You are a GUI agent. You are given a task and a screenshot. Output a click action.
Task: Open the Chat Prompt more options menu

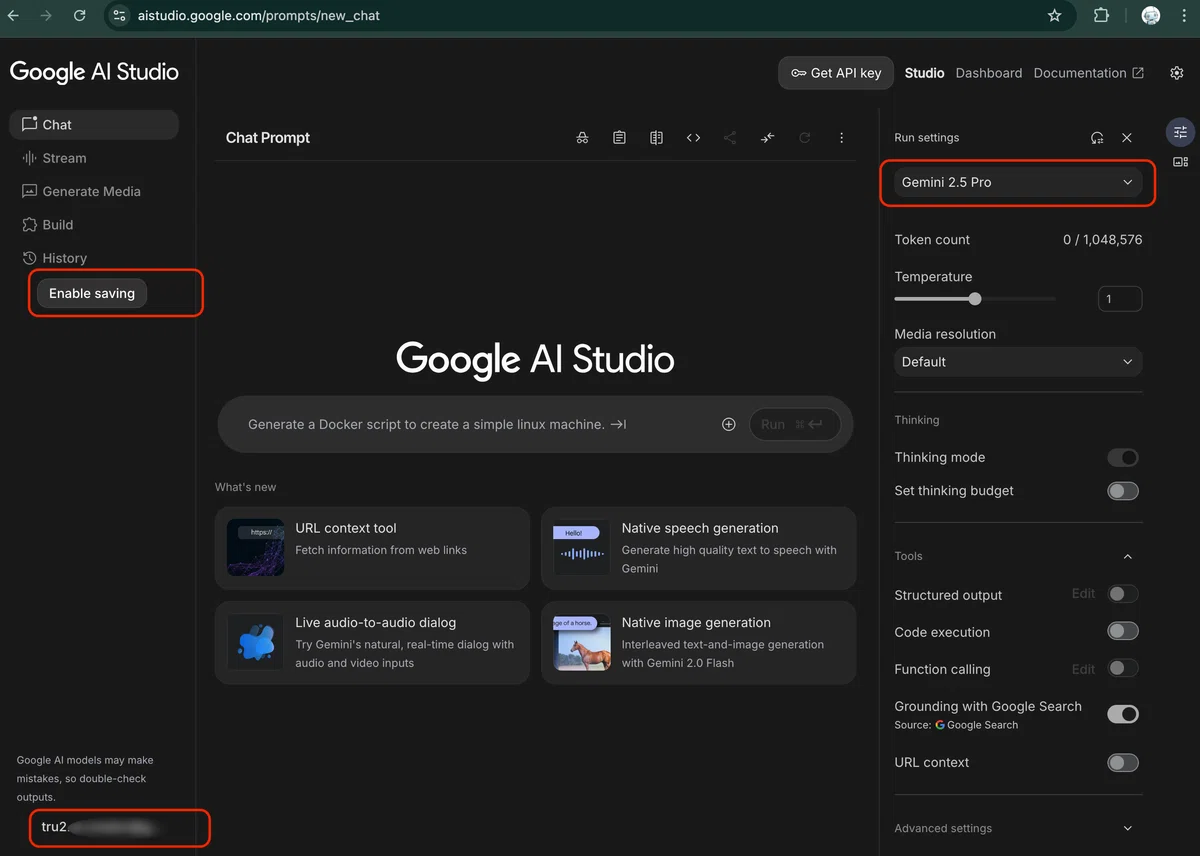pyautogui.click(x=841, y=138)
